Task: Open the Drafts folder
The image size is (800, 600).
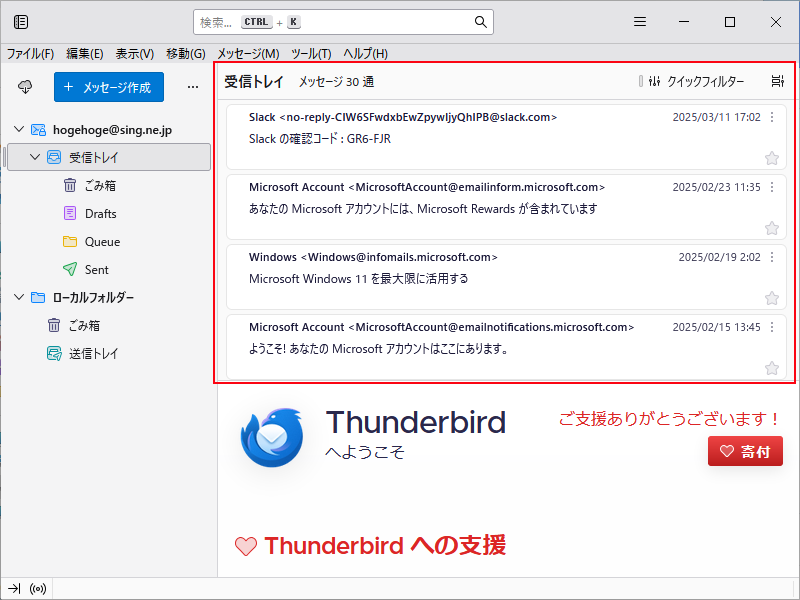Action: pyautogui.click(x=108, y=213)
